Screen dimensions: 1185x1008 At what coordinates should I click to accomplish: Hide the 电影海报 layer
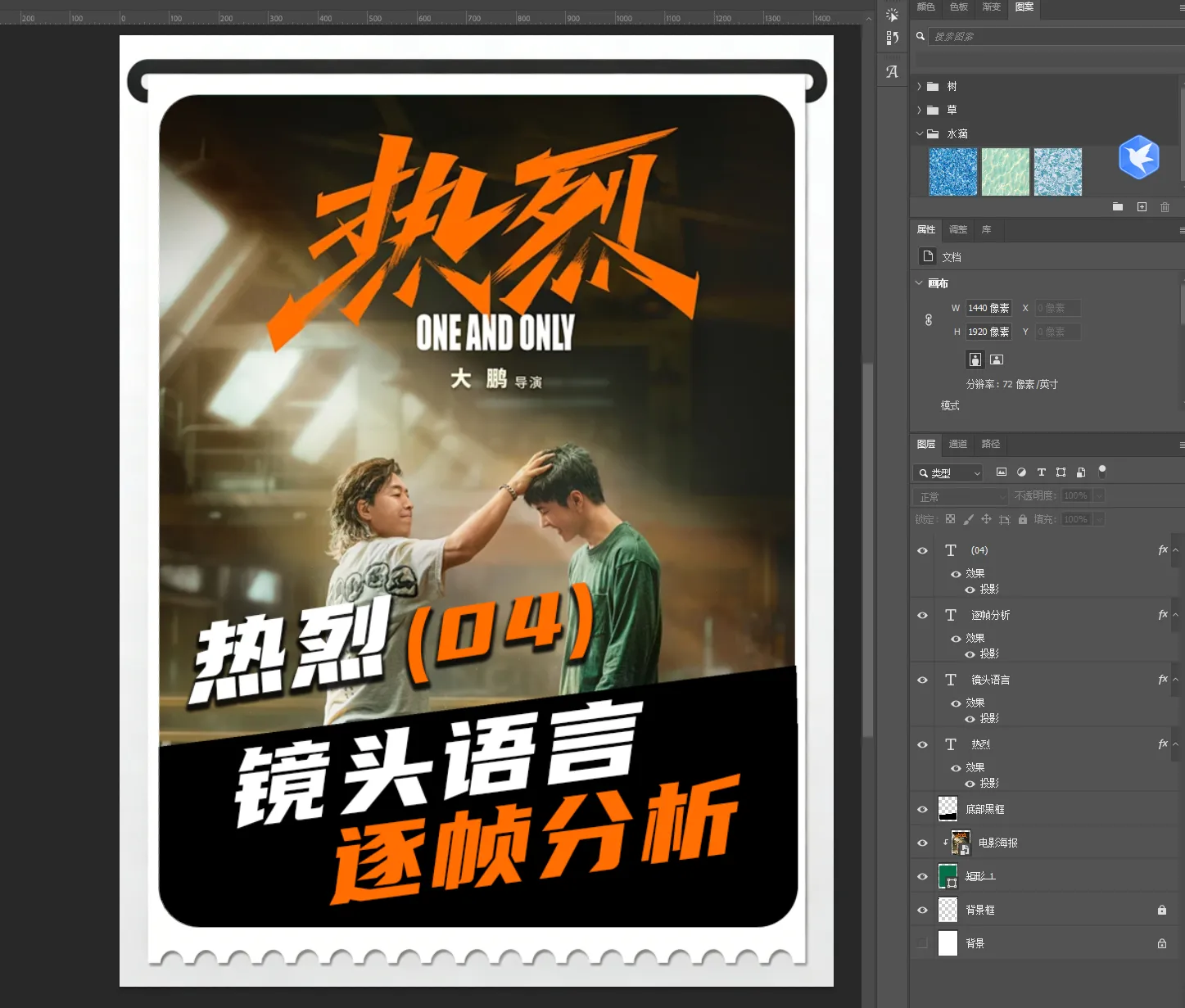click(x=922, y=843)
